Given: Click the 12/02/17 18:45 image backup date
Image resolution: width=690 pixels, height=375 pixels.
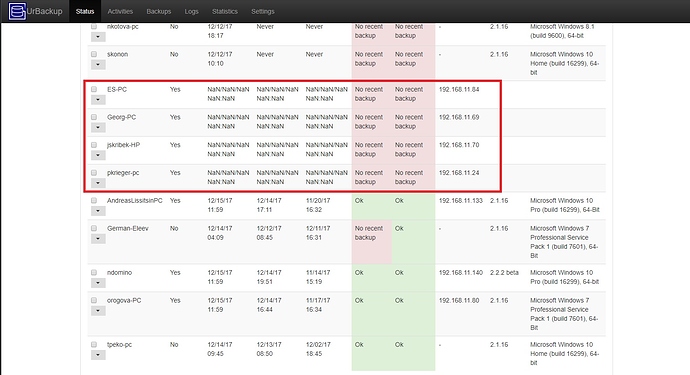Looking at the screenshot, I should [318, 349].
